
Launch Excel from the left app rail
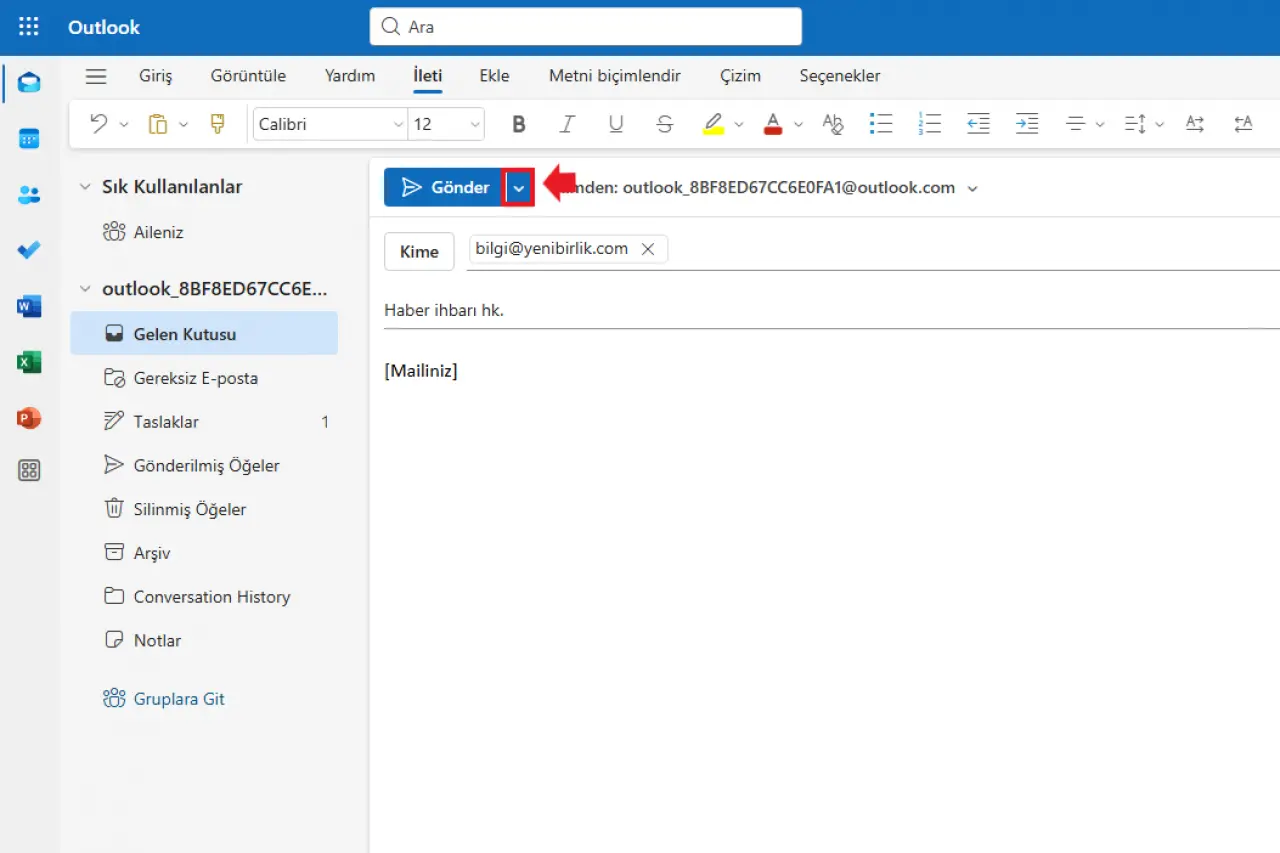pyautogui.click(x=29, y=362)
